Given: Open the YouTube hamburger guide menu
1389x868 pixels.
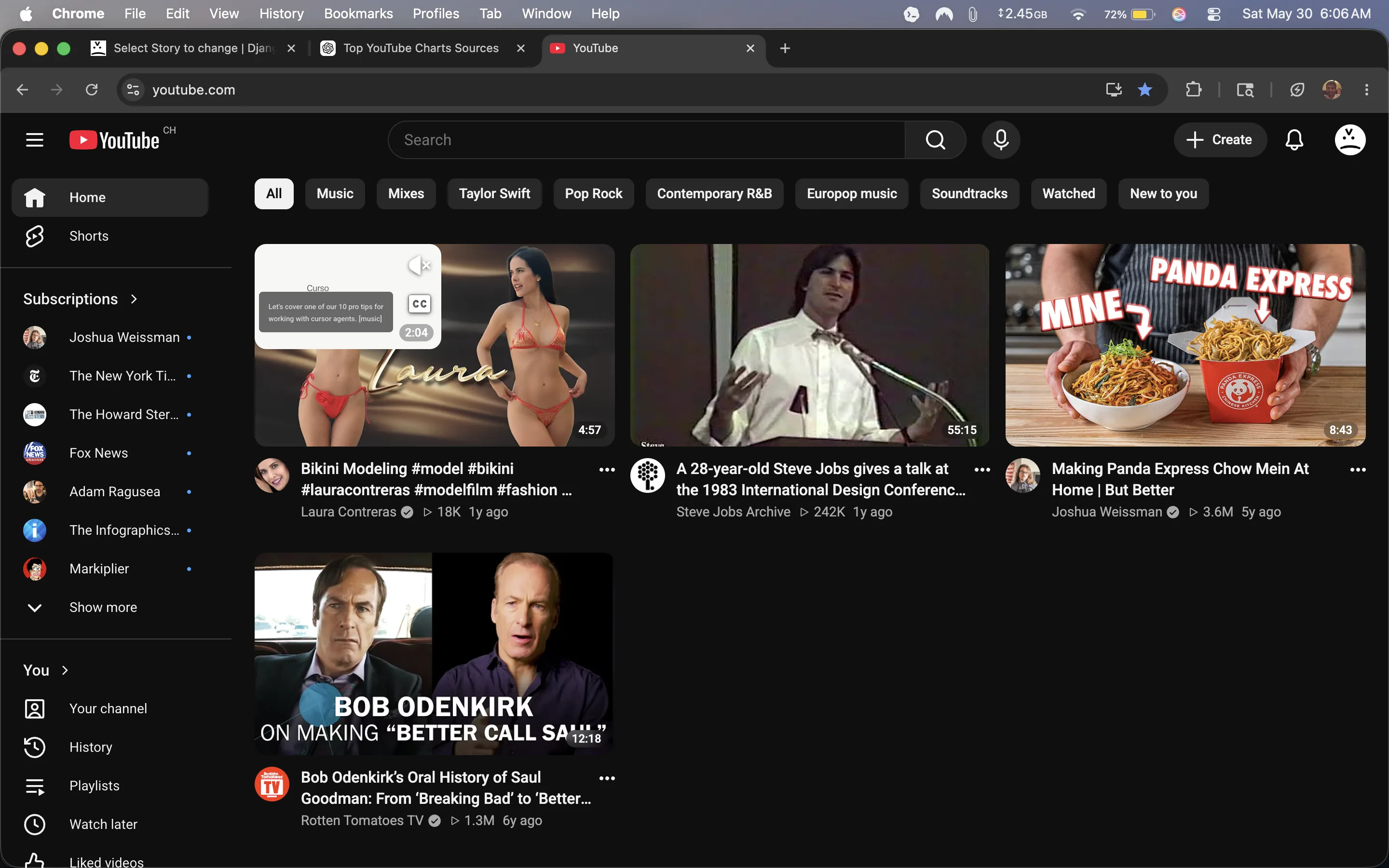Looking at the screenshot, I should (34, 139).
